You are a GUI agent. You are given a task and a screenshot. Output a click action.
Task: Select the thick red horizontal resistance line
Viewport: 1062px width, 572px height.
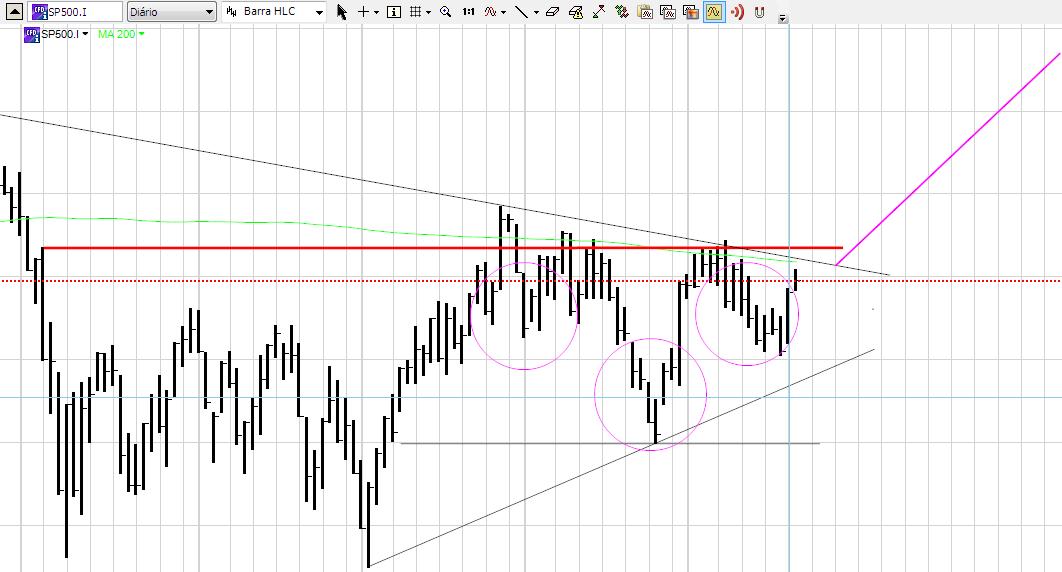(442, 248)
